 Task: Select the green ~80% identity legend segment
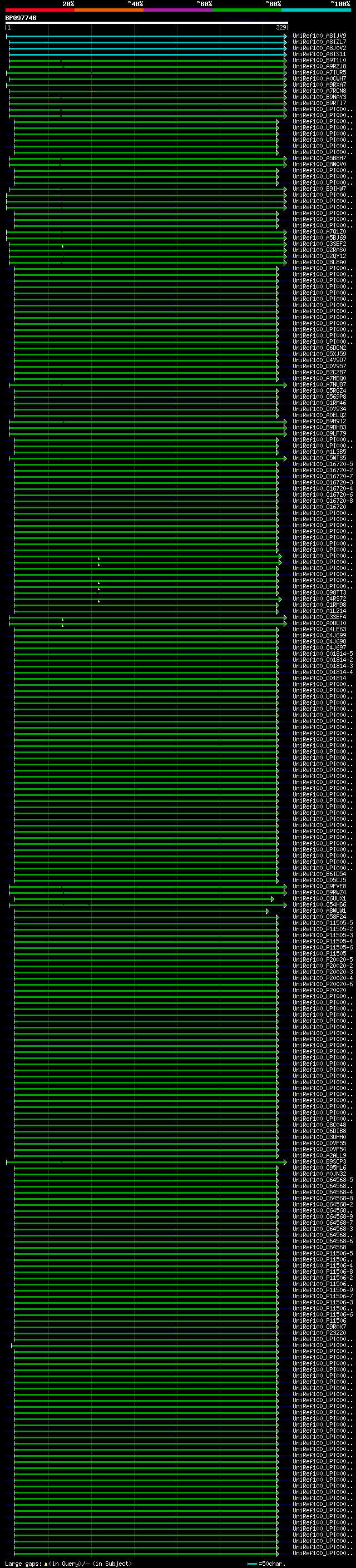pos(247,10)
